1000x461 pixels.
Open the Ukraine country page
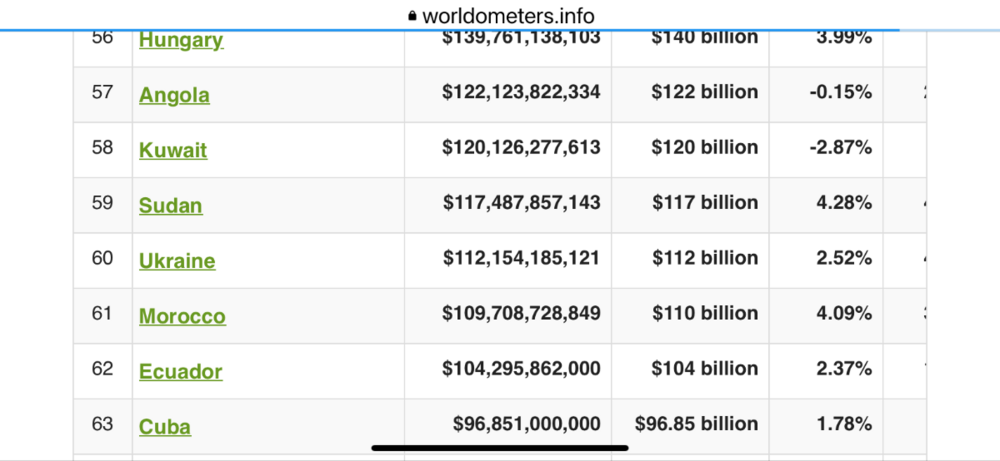(177, 260)
